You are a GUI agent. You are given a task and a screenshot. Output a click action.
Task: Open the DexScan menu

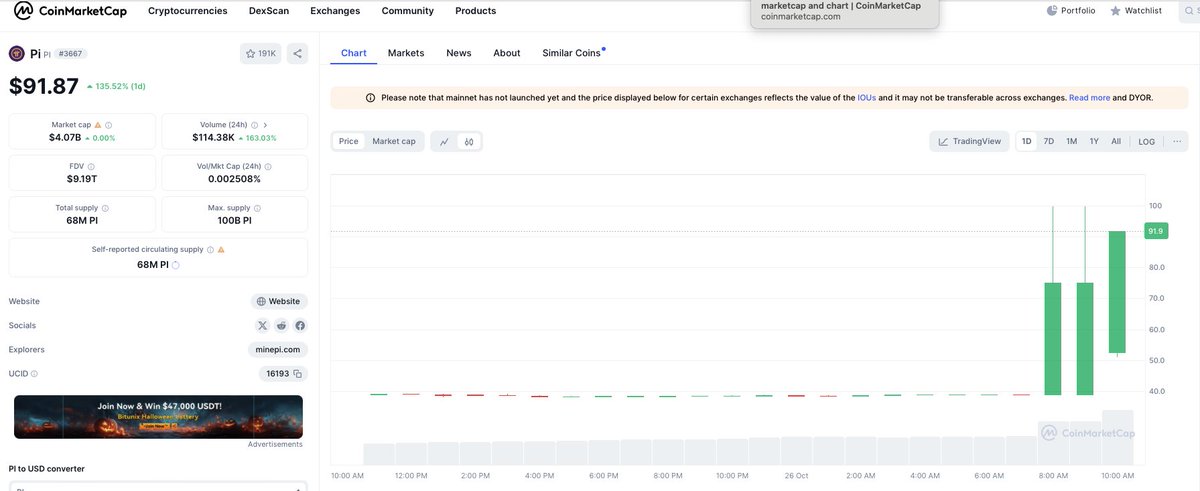[269, 11]
